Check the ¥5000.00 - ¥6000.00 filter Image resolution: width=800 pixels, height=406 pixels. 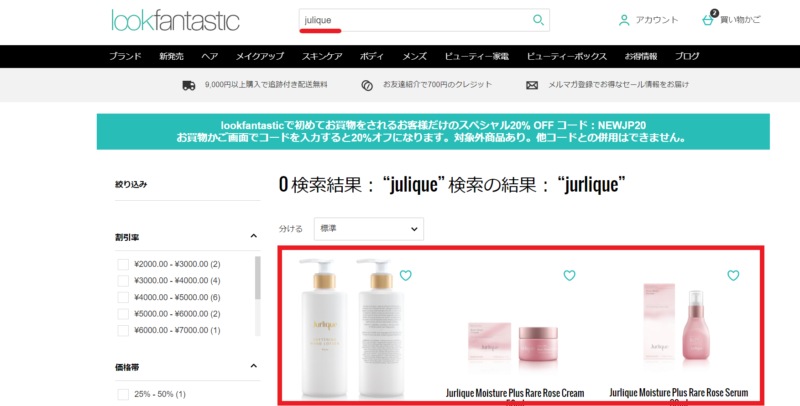123,314
